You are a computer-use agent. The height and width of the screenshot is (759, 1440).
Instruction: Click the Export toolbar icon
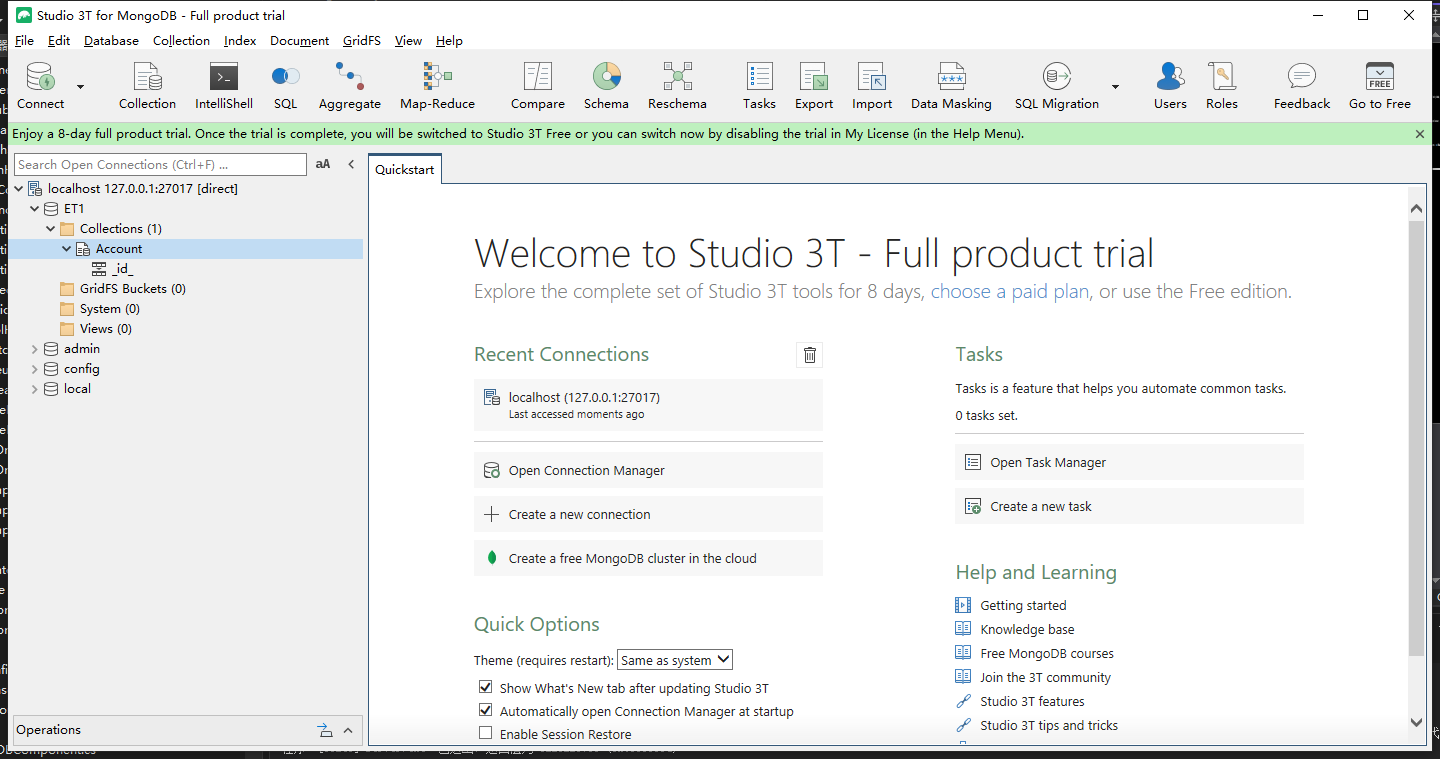[x=813, y=86]
